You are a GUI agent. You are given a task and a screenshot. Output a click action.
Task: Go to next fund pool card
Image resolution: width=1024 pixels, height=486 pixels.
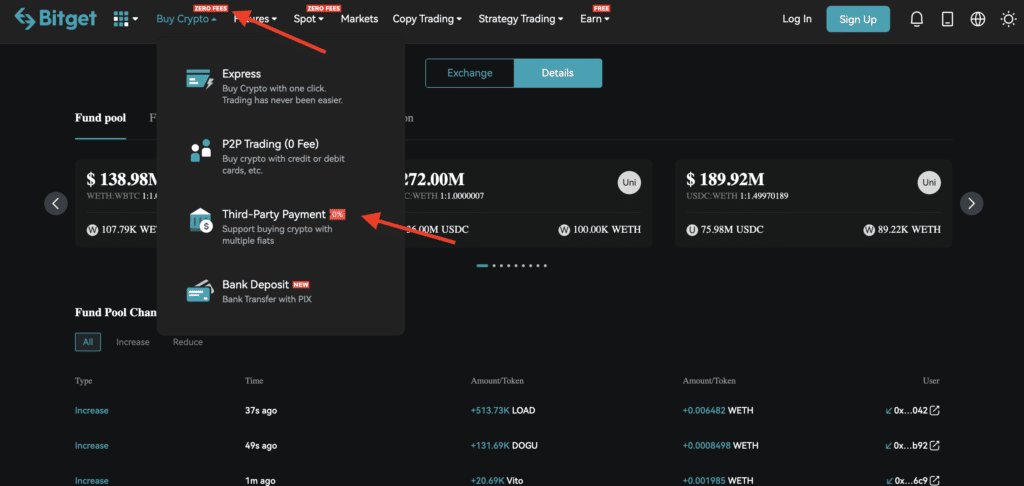971,203
